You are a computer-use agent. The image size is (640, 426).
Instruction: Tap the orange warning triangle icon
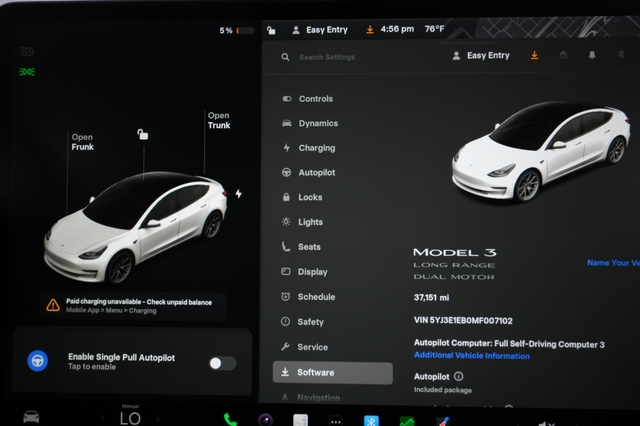(53, 305)
